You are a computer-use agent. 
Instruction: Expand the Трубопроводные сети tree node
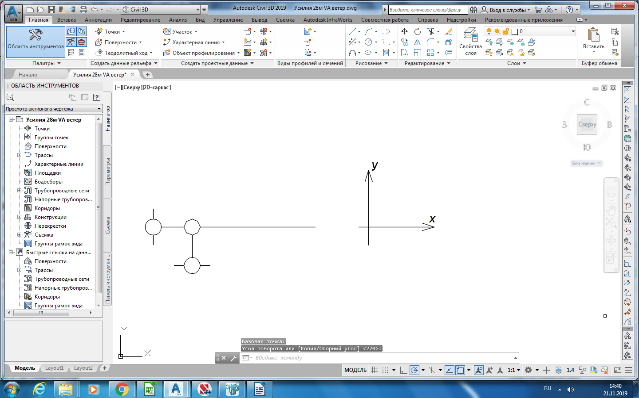coord(19,191)
